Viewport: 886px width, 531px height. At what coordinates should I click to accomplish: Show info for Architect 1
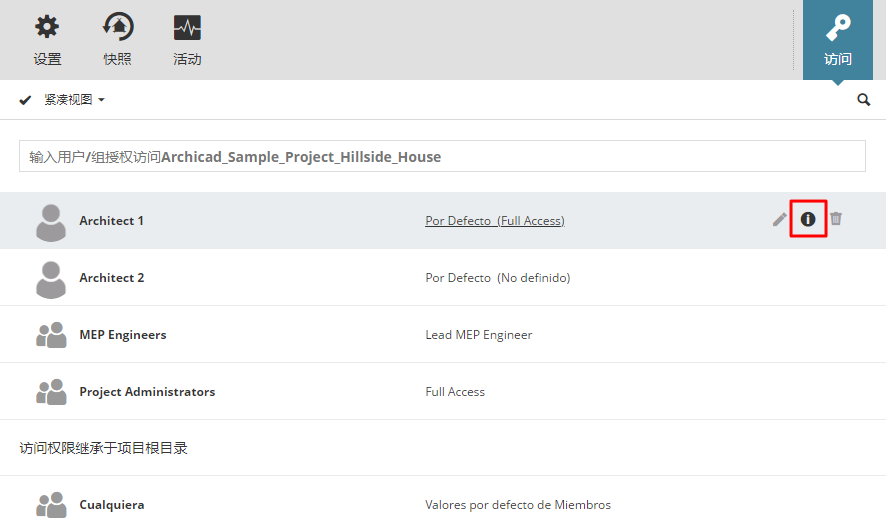(x=808, y=219)
